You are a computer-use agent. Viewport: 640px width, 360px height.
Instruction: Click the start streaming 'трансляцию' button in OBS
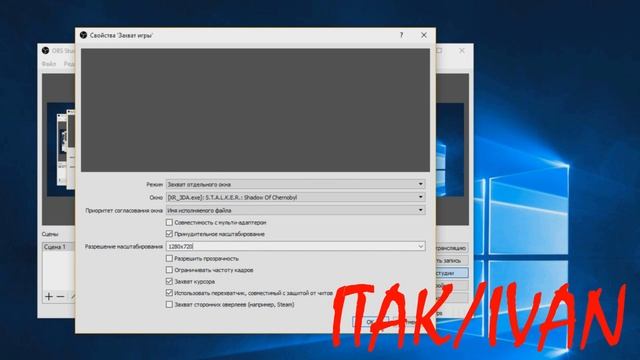tap(452, 248)
